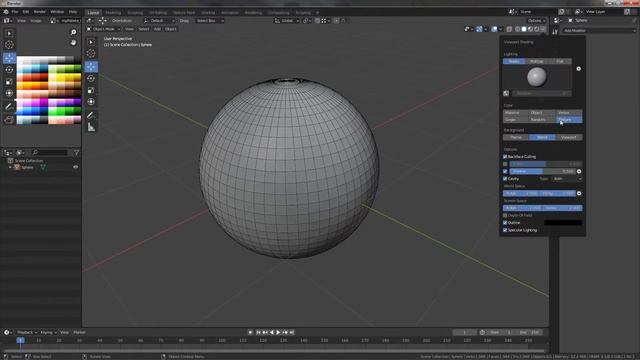Open the Object Mode dropdown
Screen dimensions: 640x360
pos(104,29)
